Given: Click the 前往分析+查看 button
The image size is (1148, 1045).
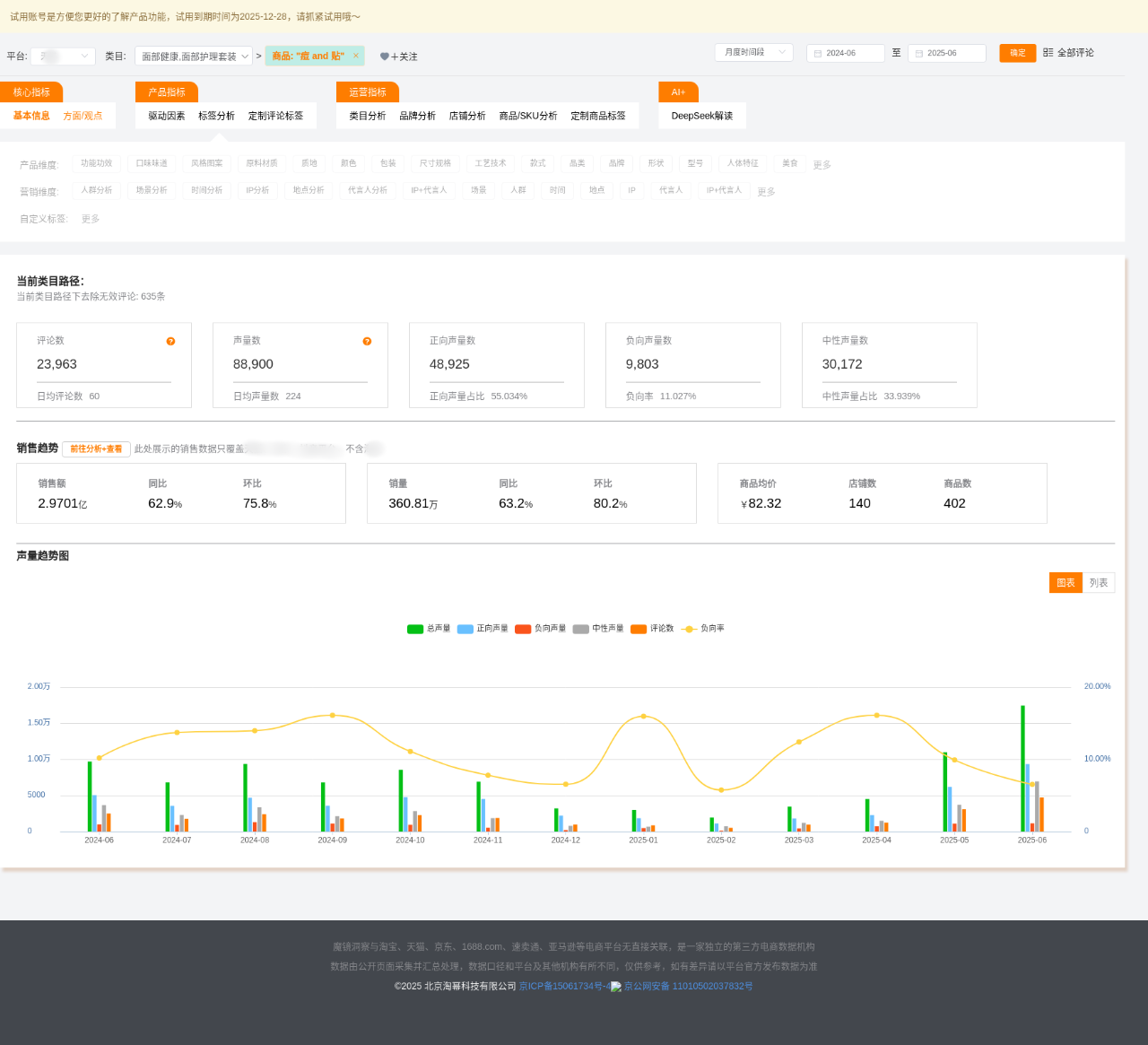Looking at the screenshot, I should coord(96,448).
